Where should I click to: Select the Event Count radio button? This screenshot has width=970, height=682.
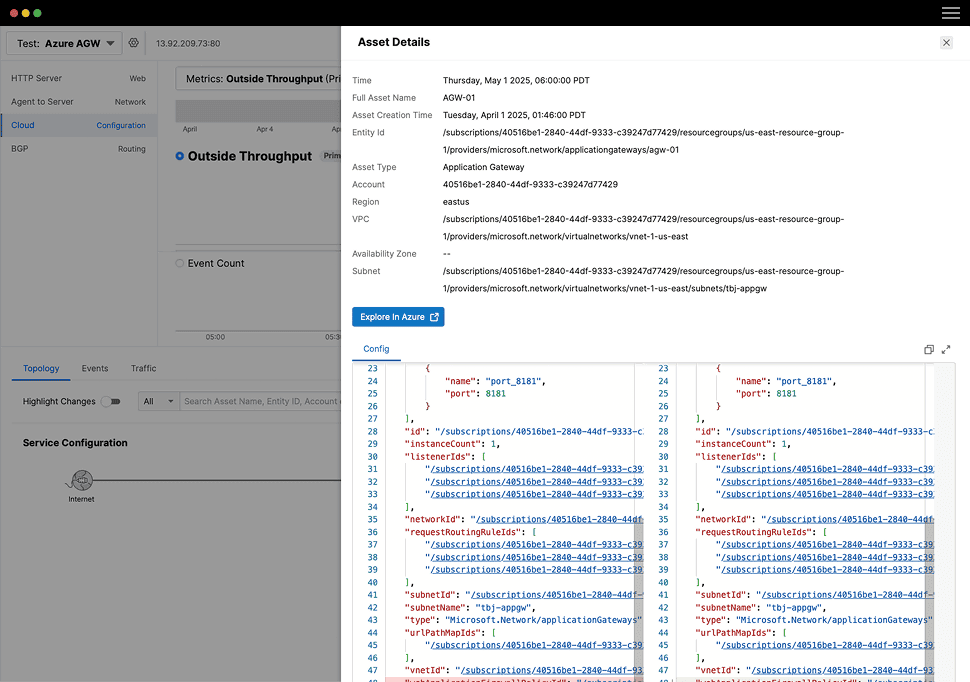coord(180,264)
